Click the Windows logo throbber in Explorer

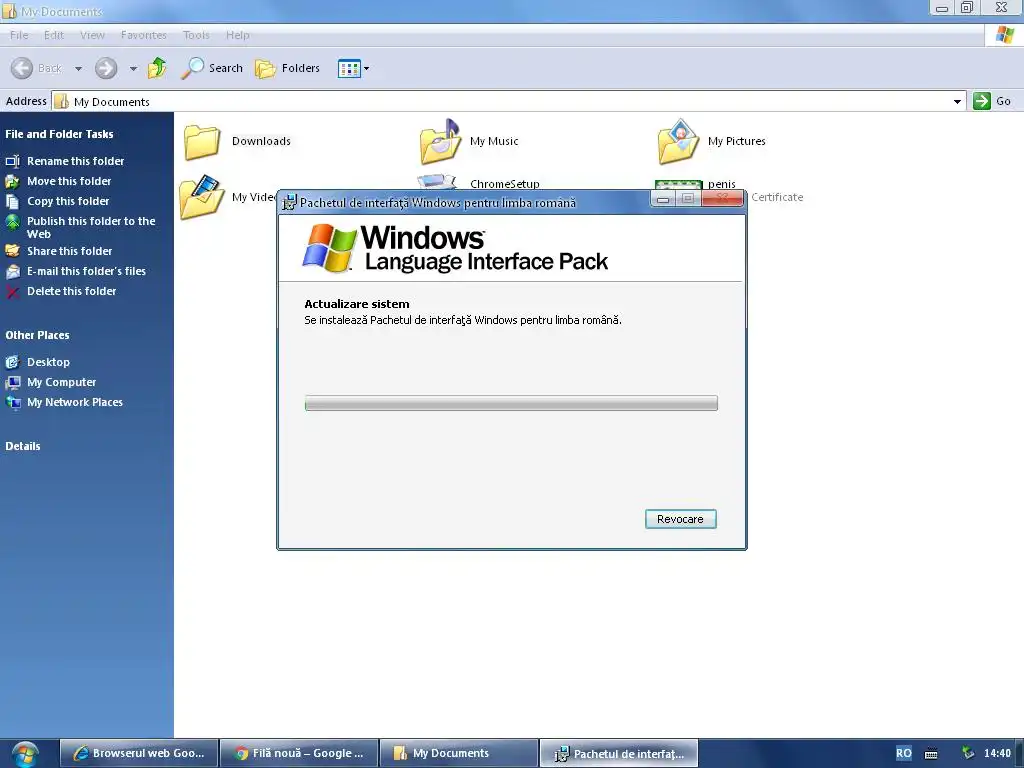tap(1004, 35)
